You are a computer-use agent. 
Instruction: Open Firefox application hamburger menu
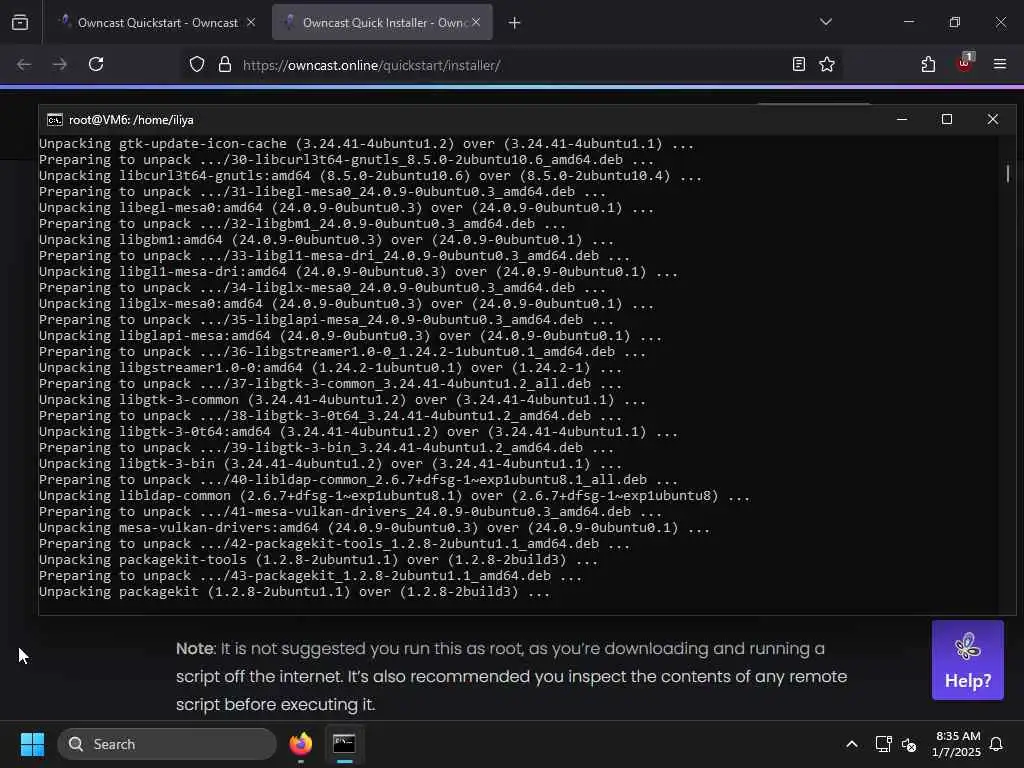[1000, 65]
